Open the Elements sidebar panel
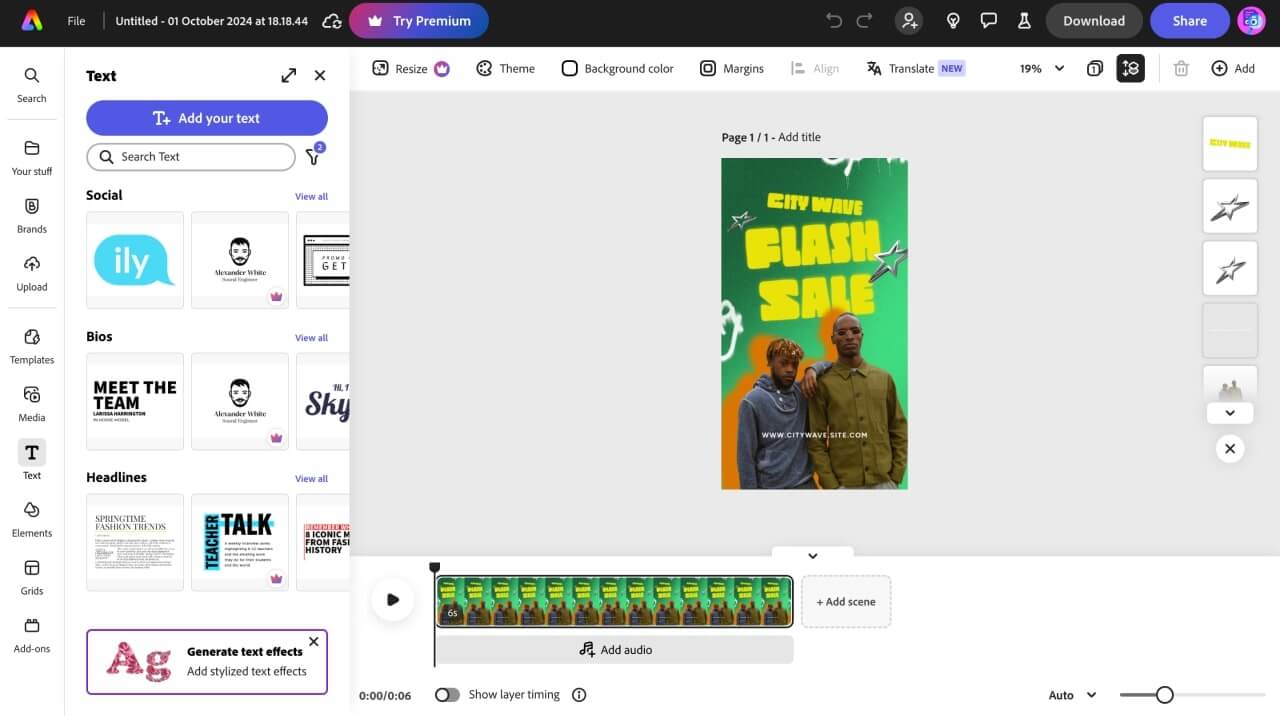1280x716 pixels. point(32,518)
